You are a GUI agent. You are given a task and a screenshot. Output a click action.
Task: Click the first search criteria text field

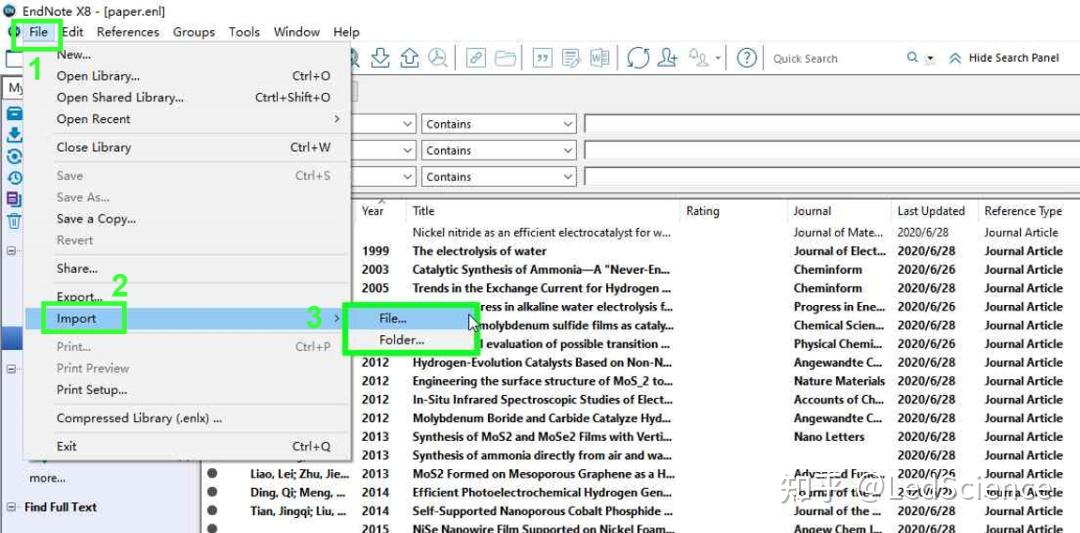pos(832,124)
